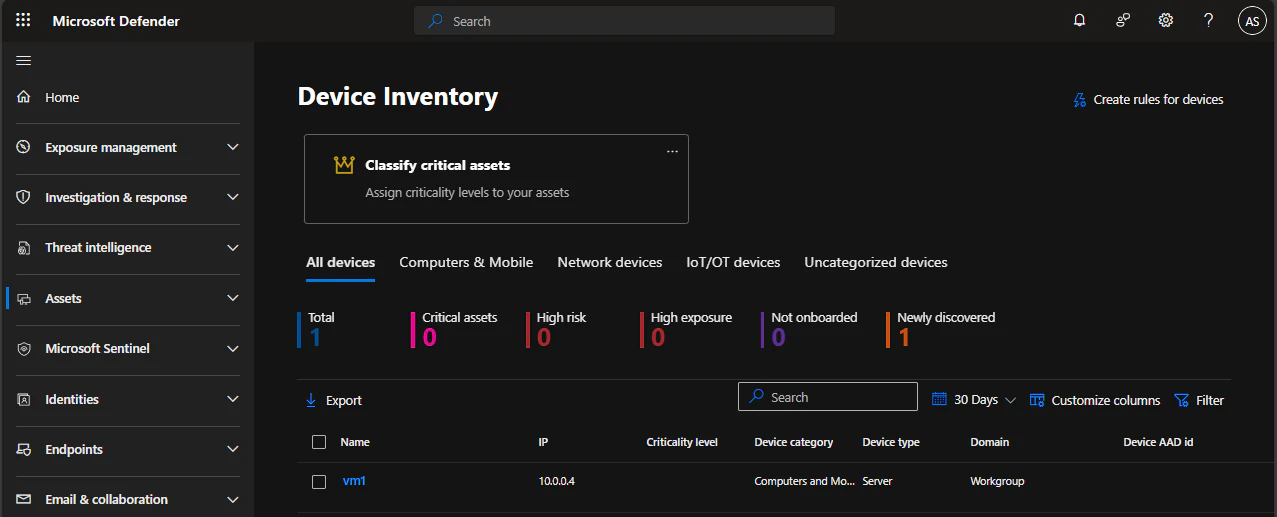Sort by the Device AAD id column header
Viewport: 1277px width, 517px height.
pos(1158,442)
